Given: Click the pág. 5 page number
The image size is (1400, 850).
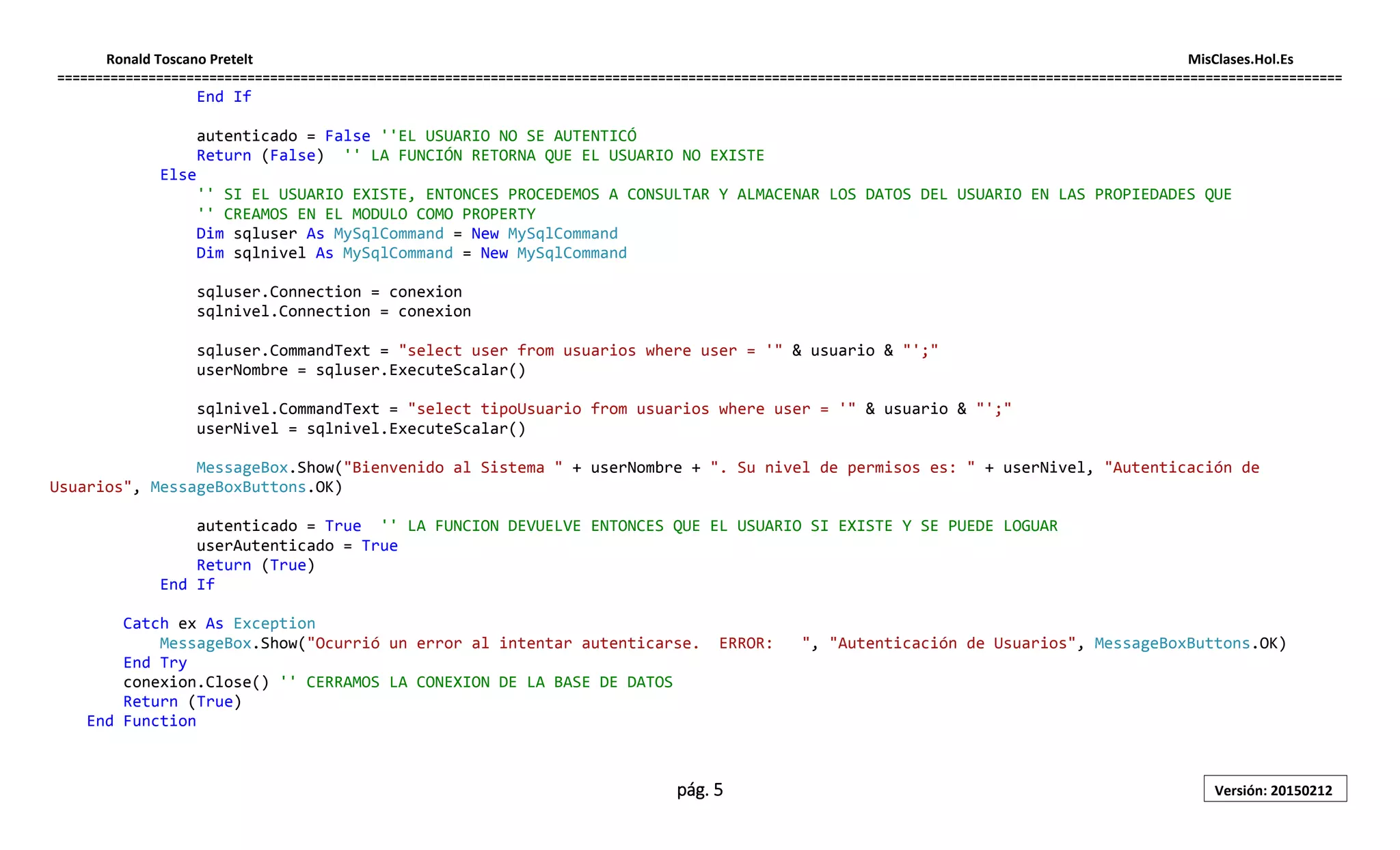Looking at the screenshot, I should pos(699,790).
